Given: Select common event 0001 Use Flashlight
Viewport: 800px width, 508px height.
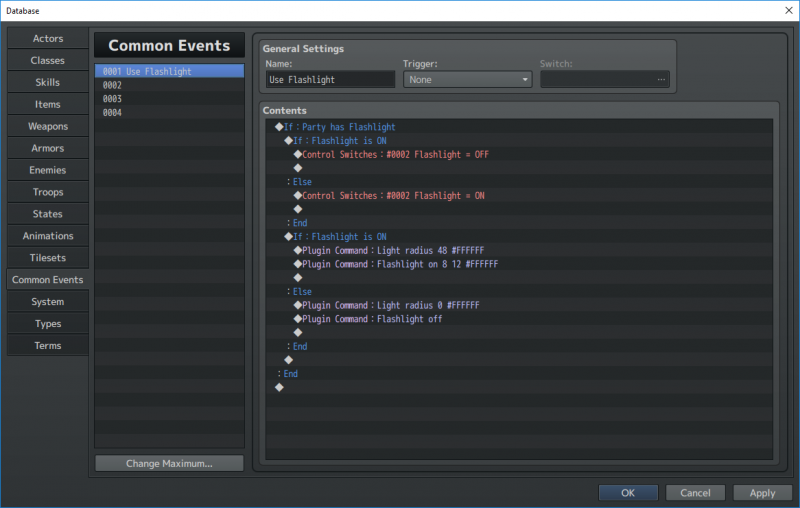Looking at the screenshot, I should (x=169, y=71).
